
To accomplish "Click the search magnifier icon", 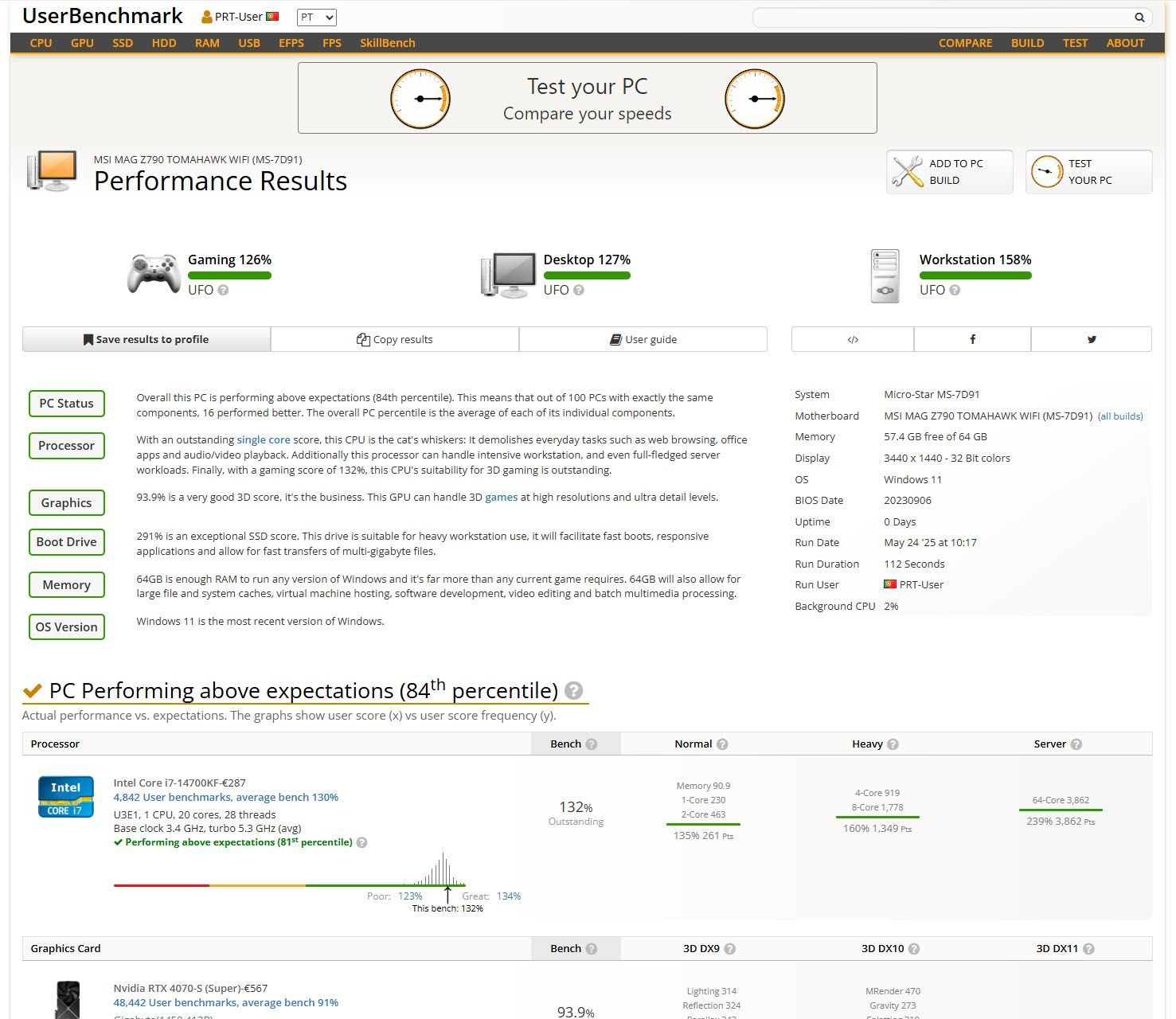I will [1139, 18].
